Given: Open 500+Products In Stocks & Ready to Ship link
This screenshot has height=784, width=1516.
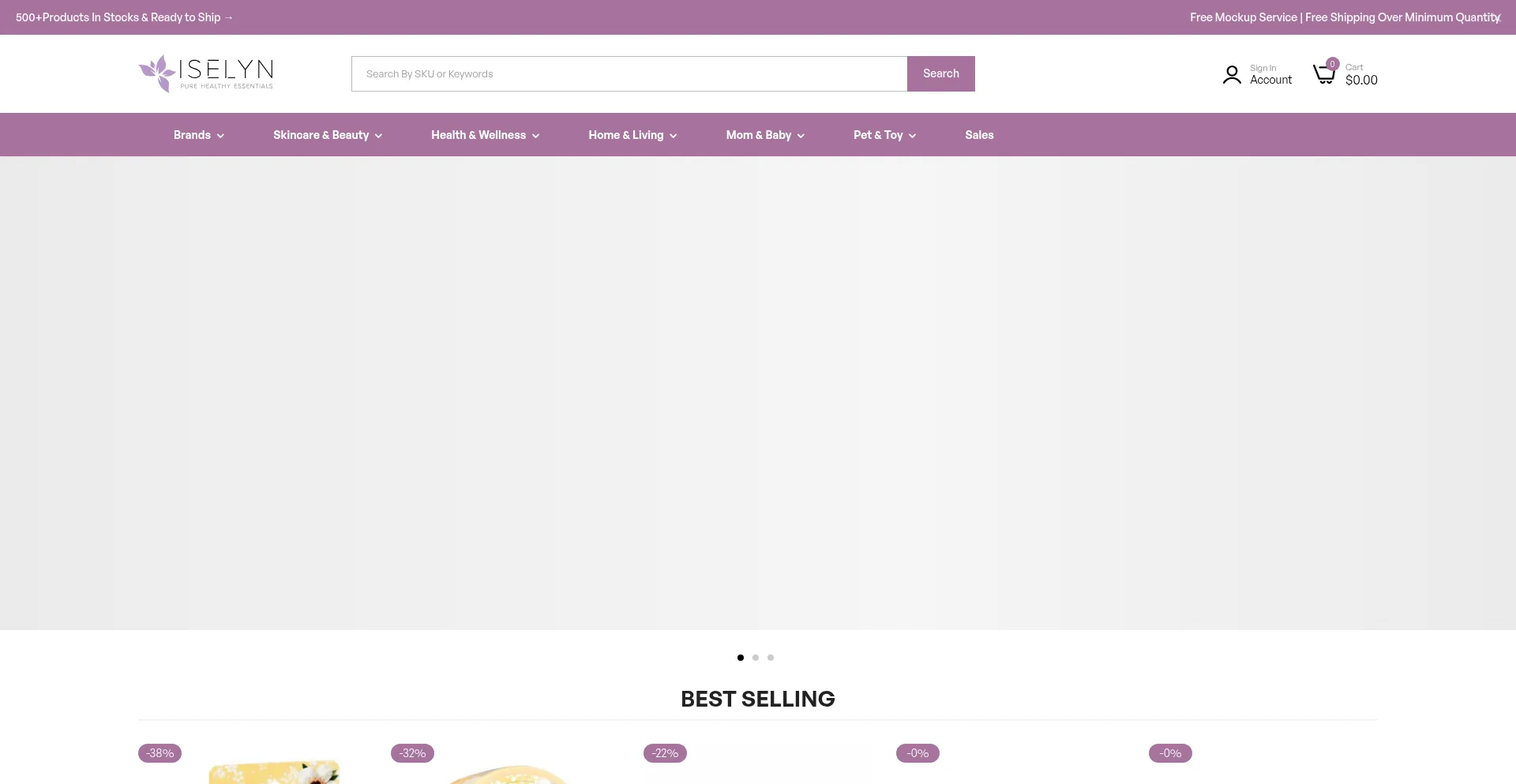Looking at the screenshot, I should [124, 17].
